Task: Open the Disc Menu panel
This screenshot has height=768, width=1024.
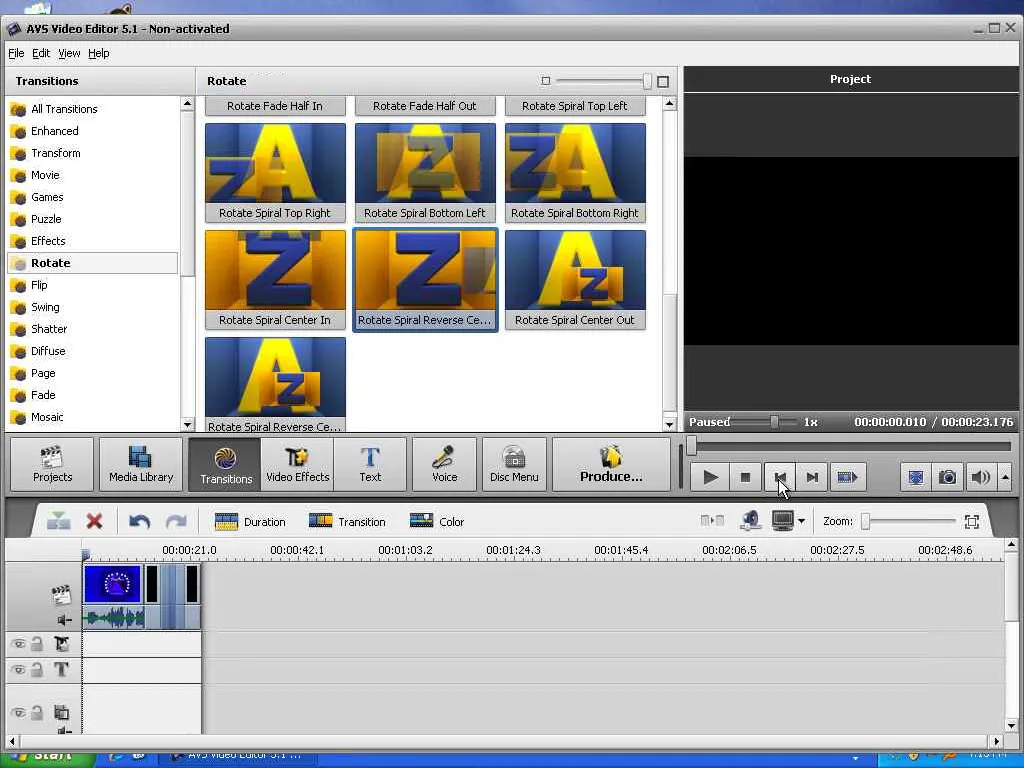Action: click(515, 464)
